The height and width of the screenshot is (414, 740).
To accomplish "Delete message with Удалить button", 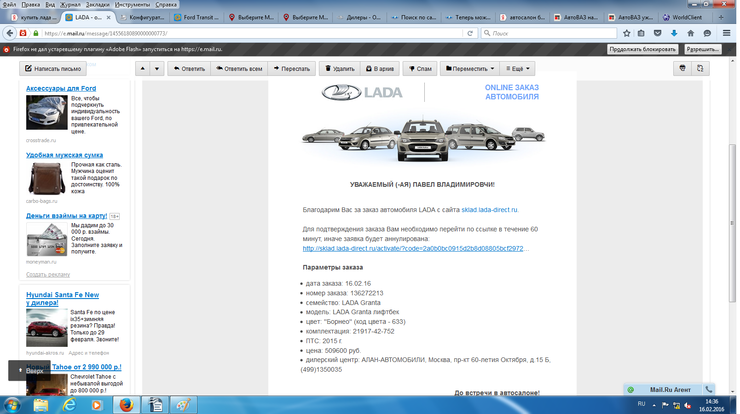I will point(340,68).
